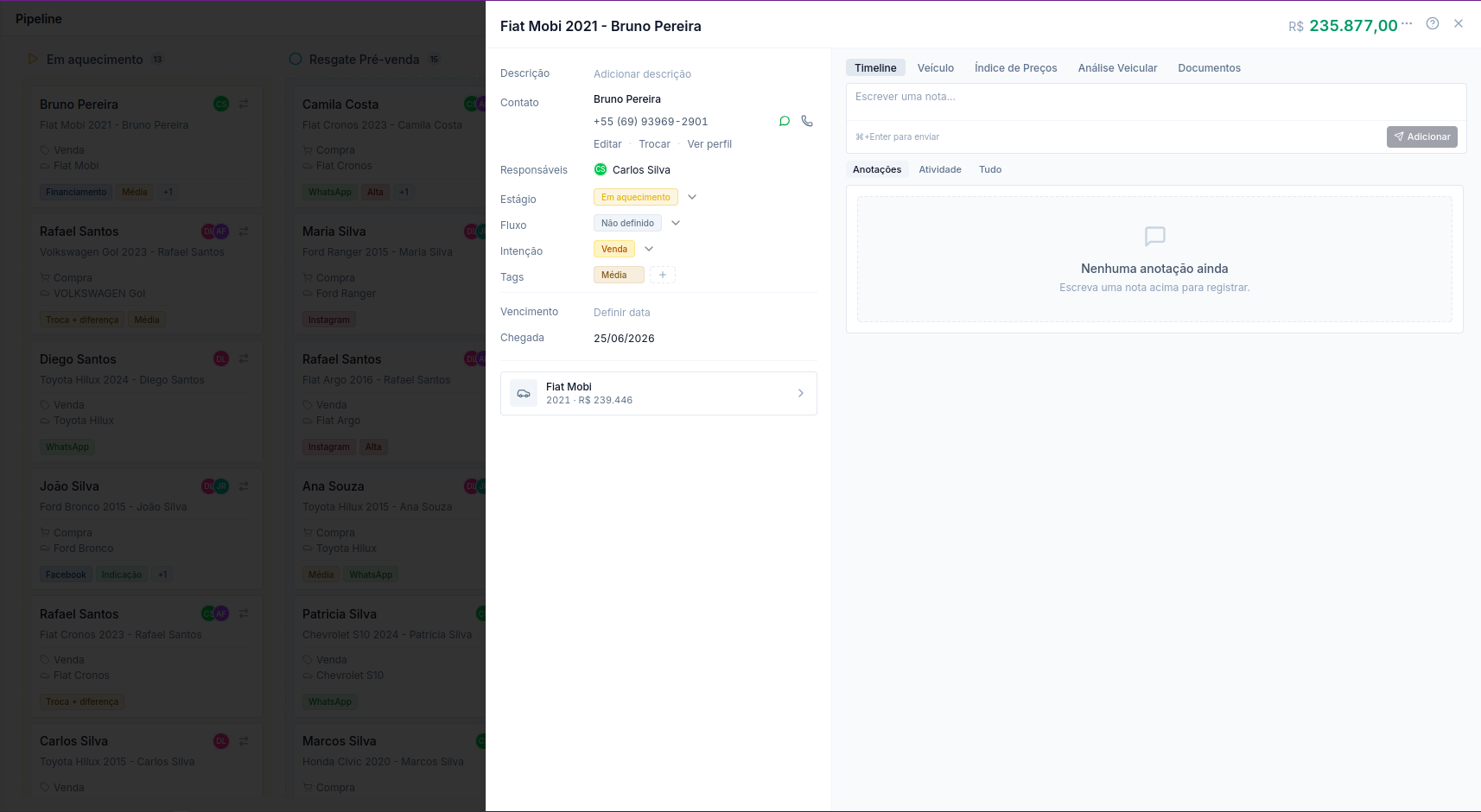
Task: Click the Não definido badge in Fluxo field
Action: (627, 223)
